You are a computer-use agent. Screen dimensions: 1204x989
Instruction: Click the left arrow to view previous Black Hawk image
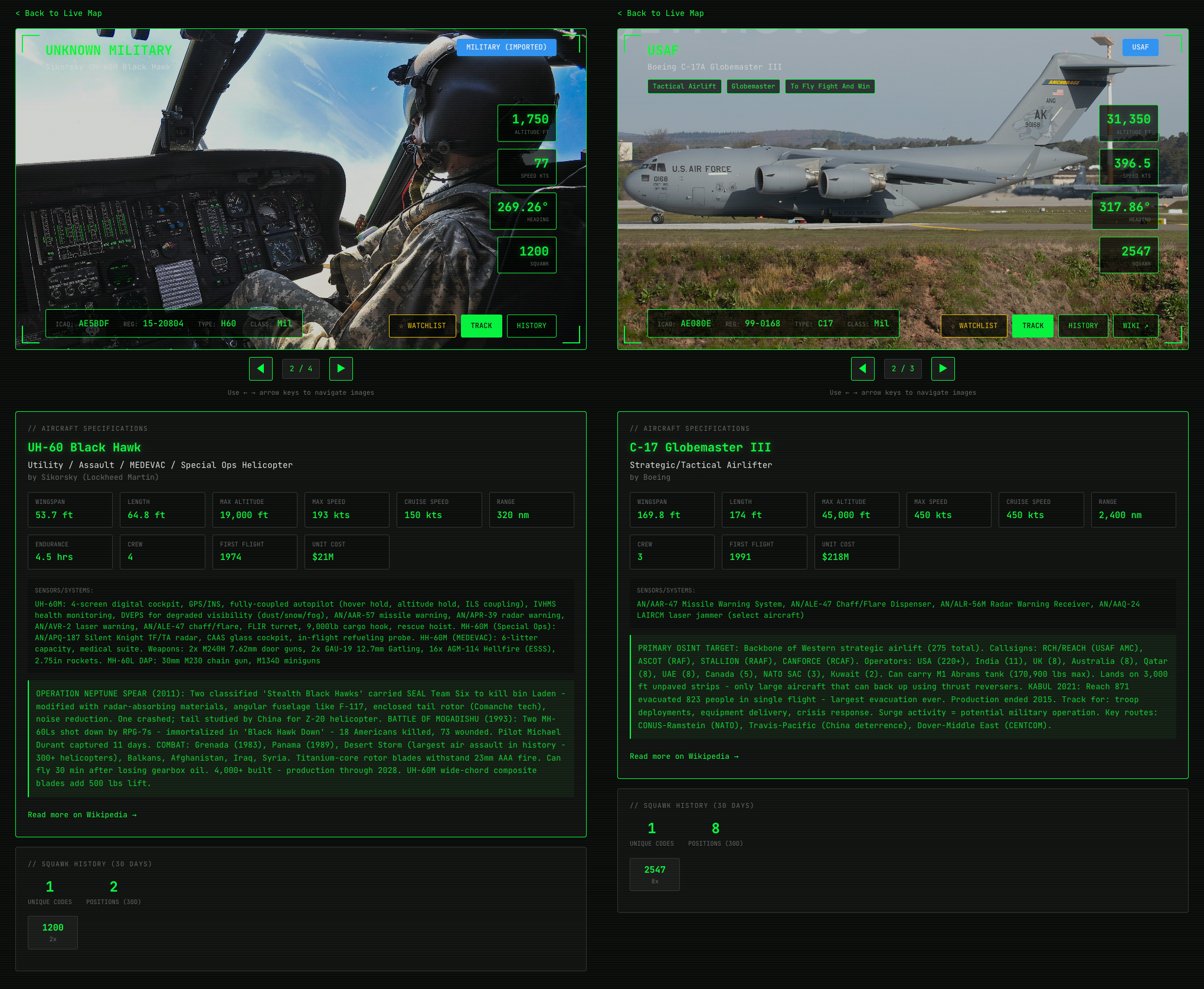[260, 368]
